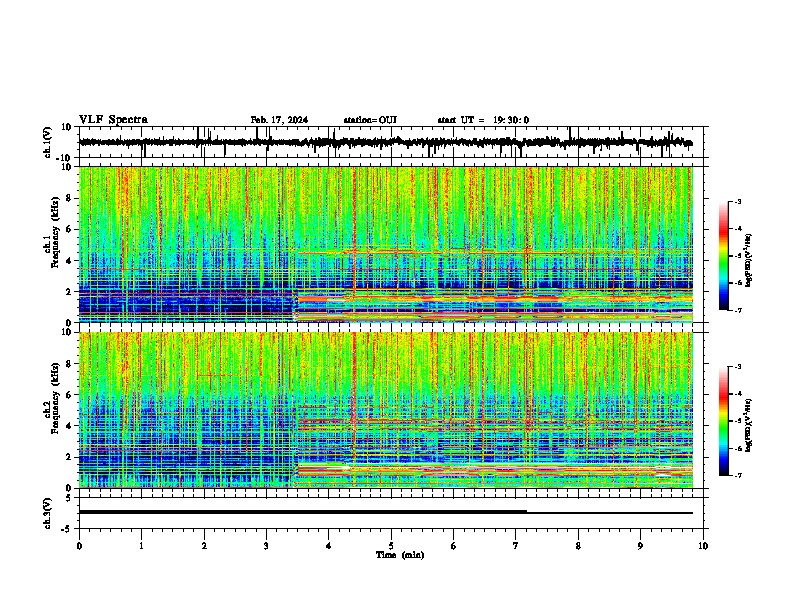792x612 pixels.
Task: Click the ch.3 thick horizontal signal line
Action: click(303, 512)
